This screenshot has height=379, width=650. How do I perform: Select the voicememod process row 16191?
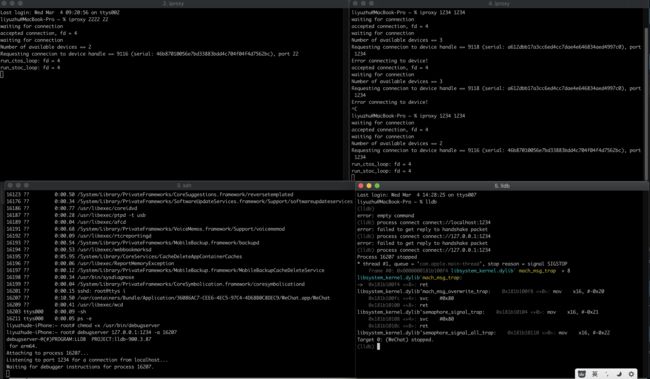pos(146,229)
